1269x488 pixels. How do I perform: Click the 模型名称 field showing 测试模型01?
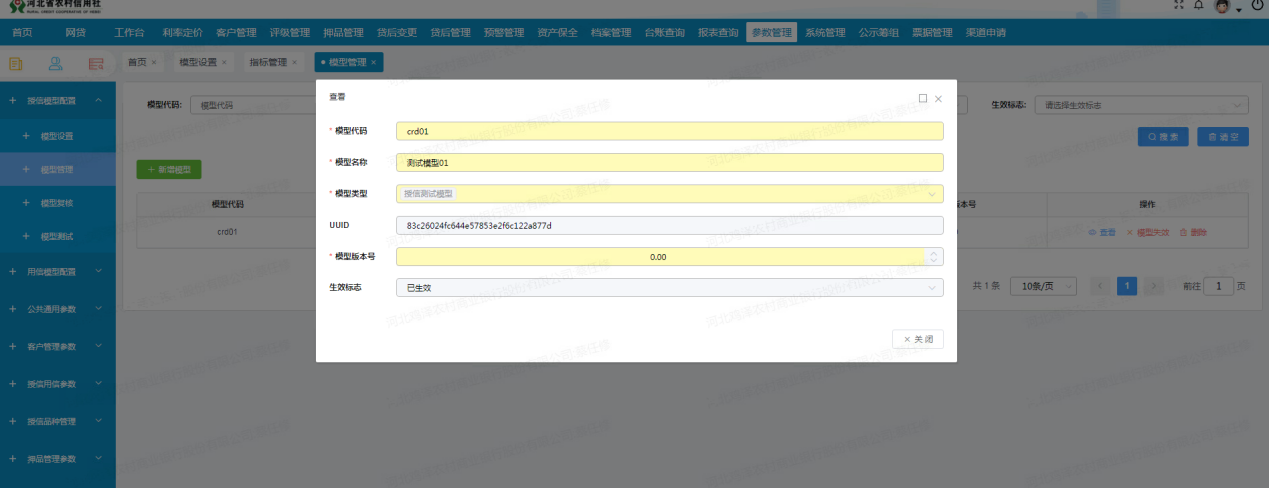coord(670,162)
